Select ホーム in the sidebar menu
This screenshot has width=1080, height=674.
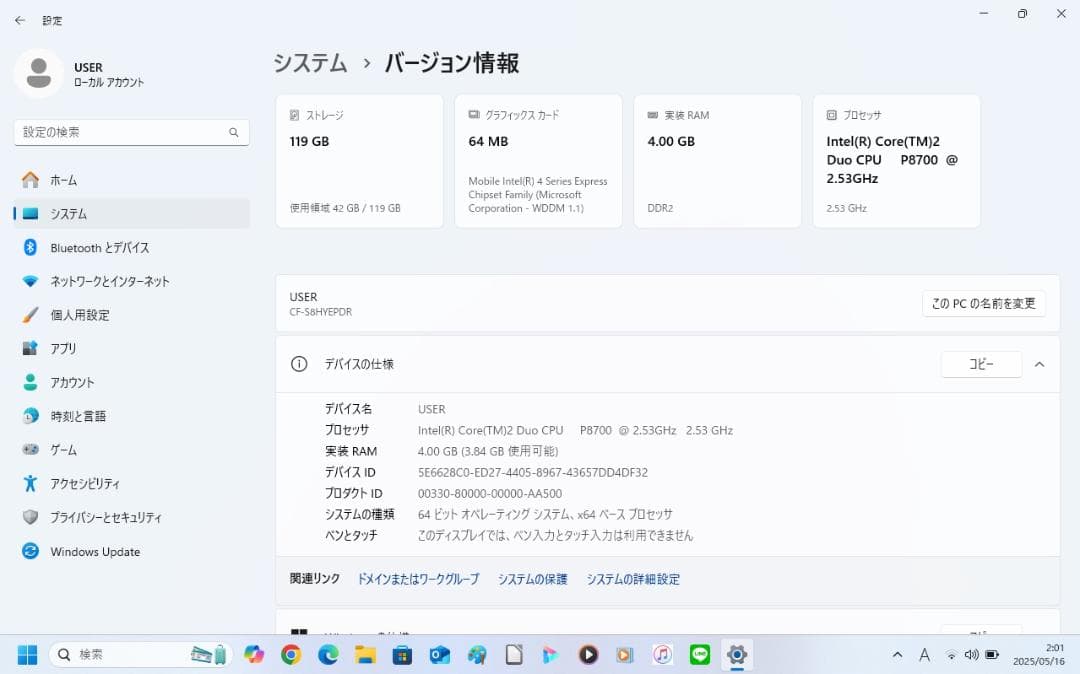(64, 180)
